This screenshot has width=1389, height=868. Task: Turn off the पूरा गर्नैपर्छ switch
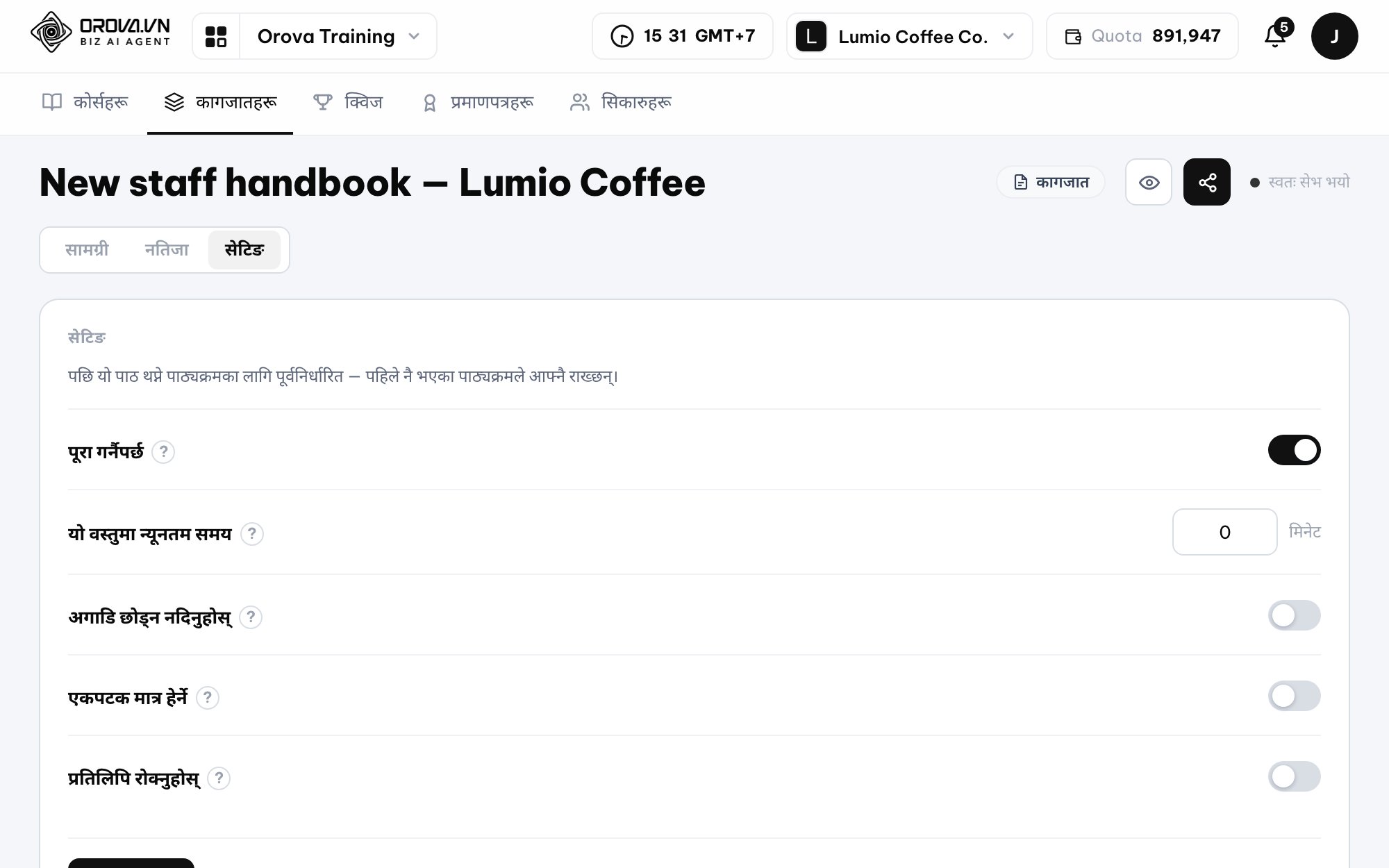click(1294, 450)
